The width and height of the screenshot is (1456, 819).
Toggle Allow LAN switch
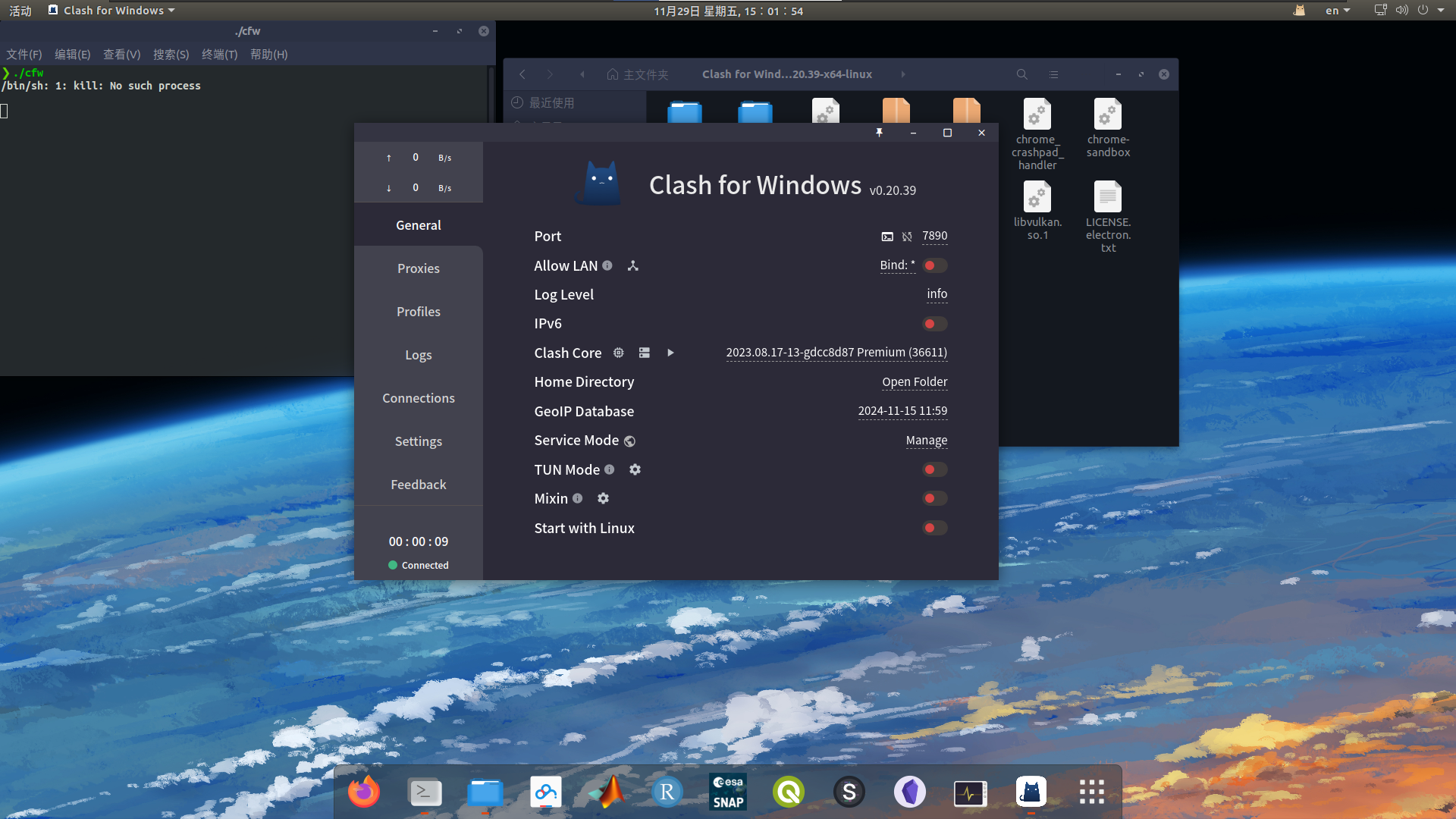click(x=935, y=265)
